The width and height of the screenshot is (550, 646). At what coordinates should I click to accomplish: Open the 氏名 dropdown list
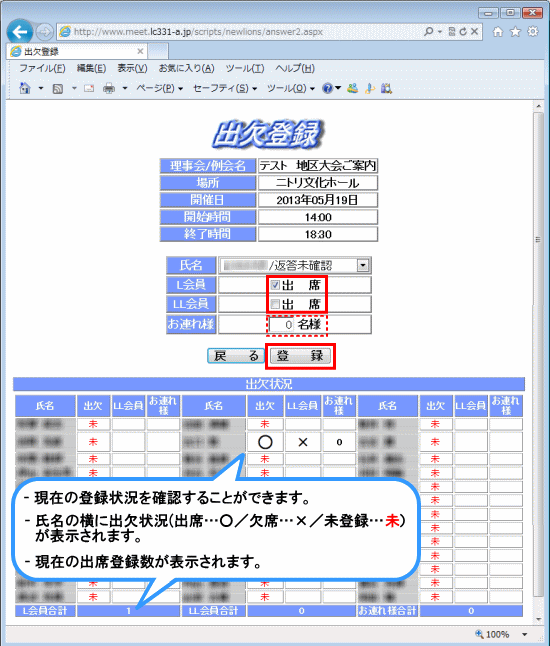[x=363, y=265]
